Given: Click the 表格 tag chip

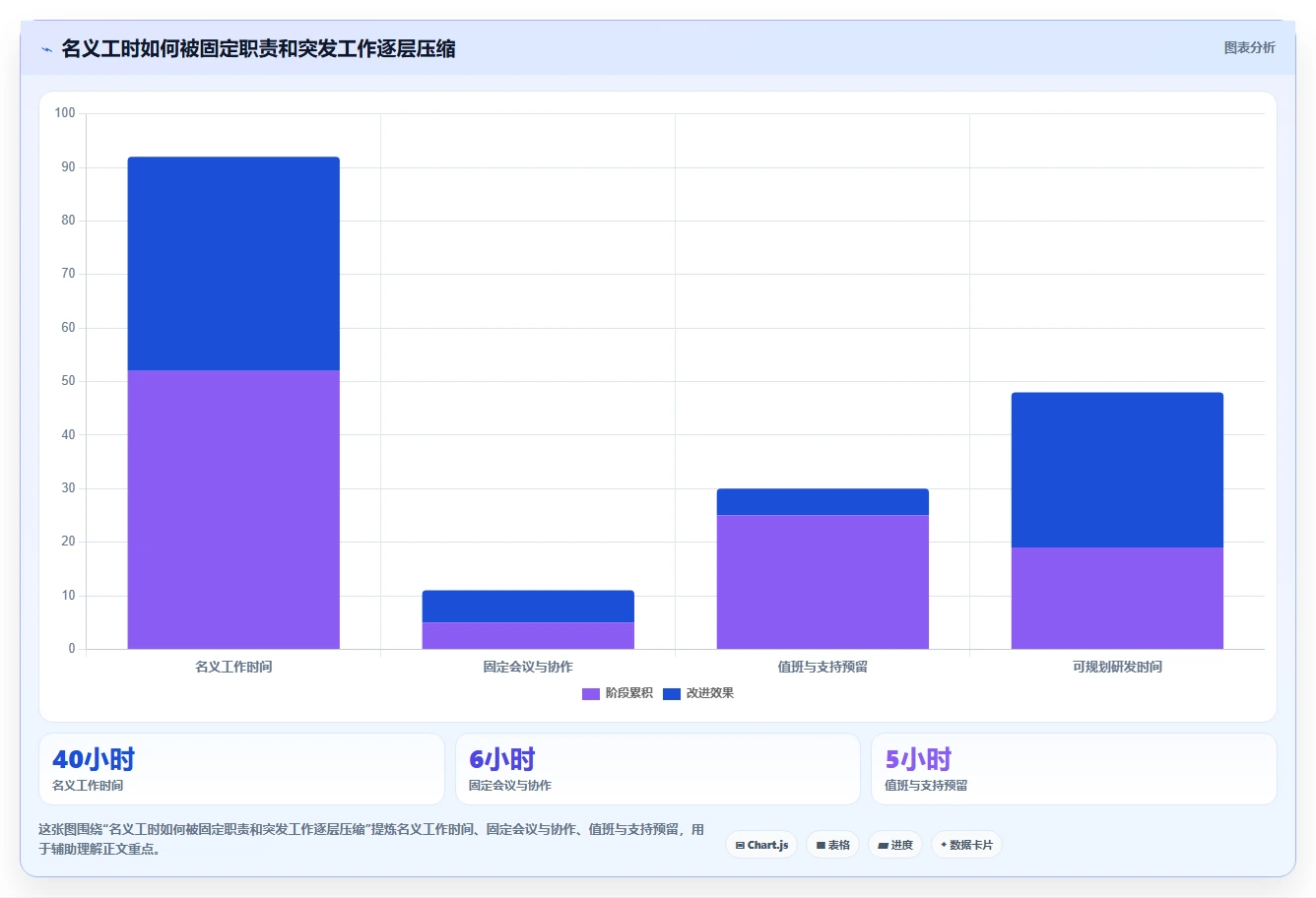Looking at the screenshot, I should 832,845.
